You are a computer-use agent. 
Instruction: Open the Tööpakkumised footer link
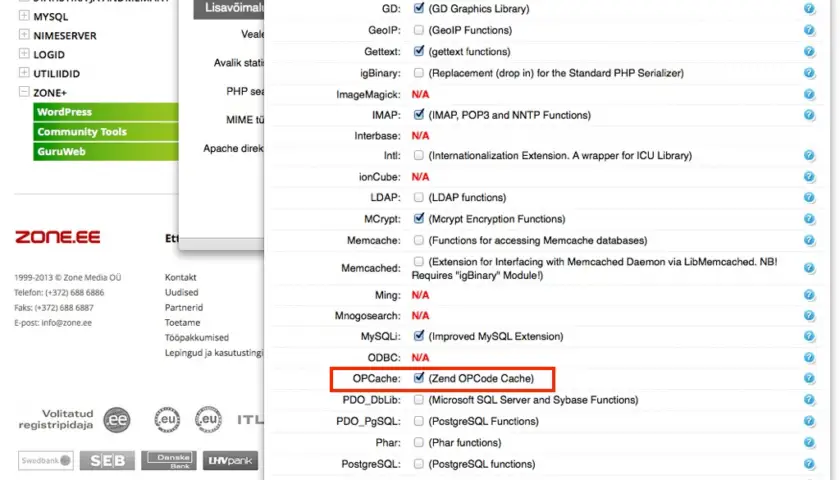point(197,338)
